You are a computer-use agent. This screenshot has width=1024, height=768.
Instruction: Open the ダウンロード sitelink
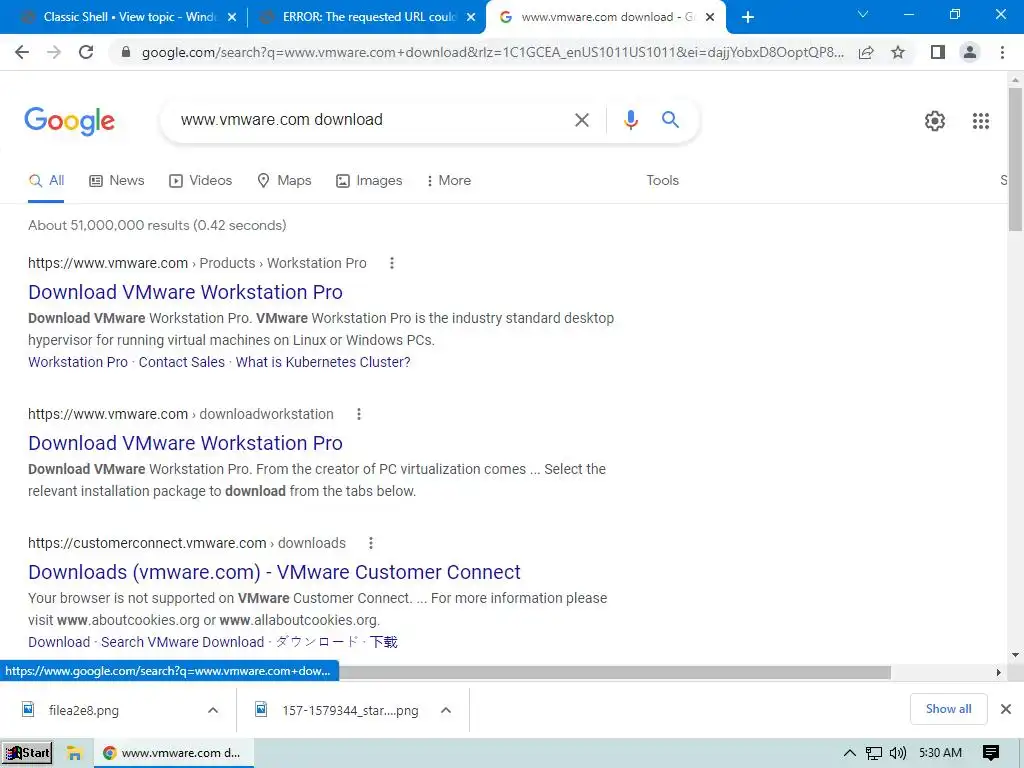click(317, 643)
